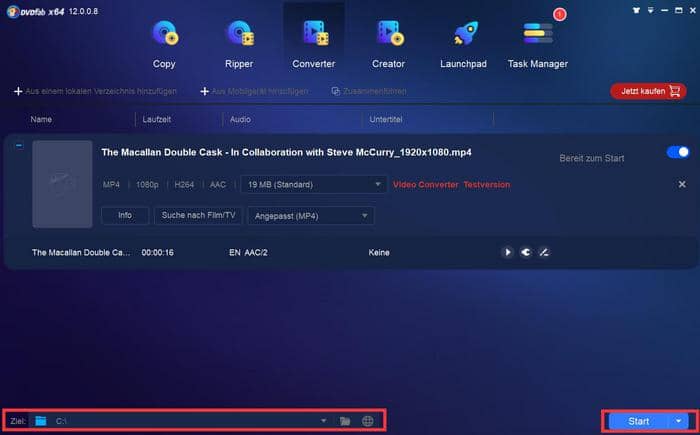Click 'Aus Mobilgerät hinzufügen'
Image resolution: width=700 pixels, height=435 pixels.
[x=254, y=91]
